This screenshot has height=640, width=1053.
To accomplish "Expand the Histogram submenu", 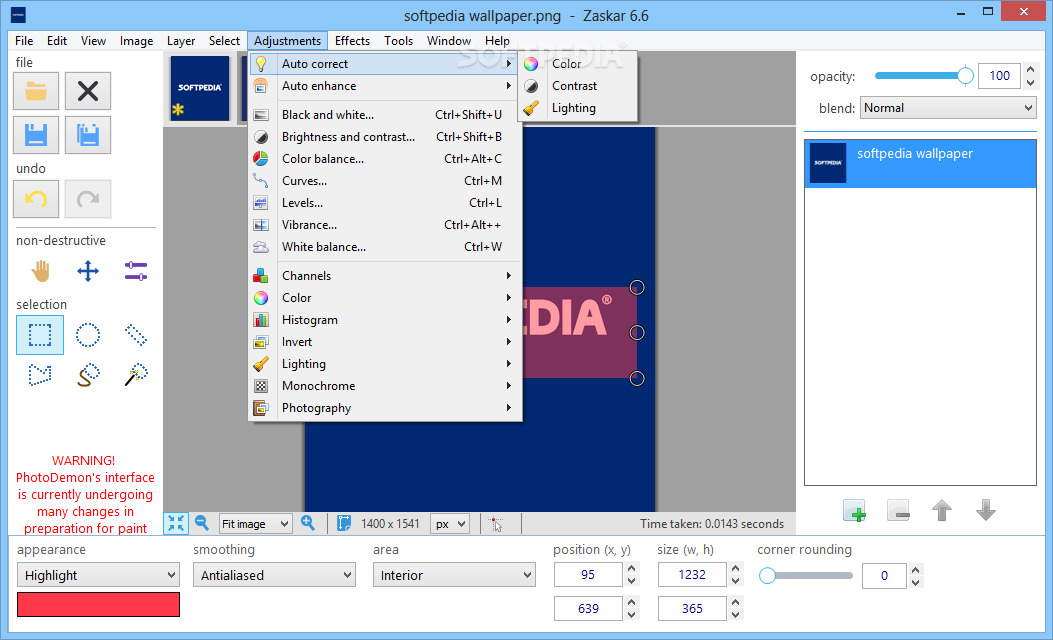I will (383, 320).
